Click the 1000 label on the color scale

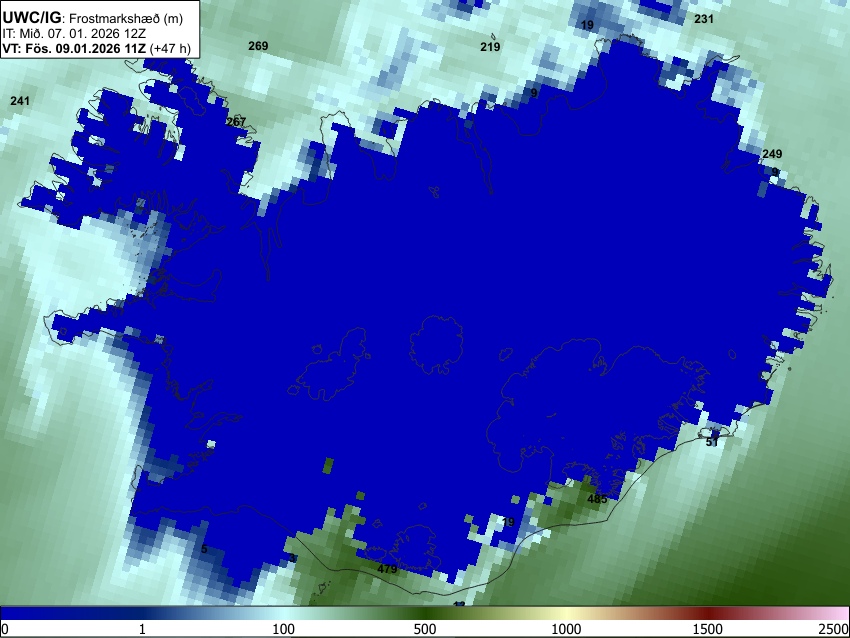pyautogui.click(x=566, y=629)
